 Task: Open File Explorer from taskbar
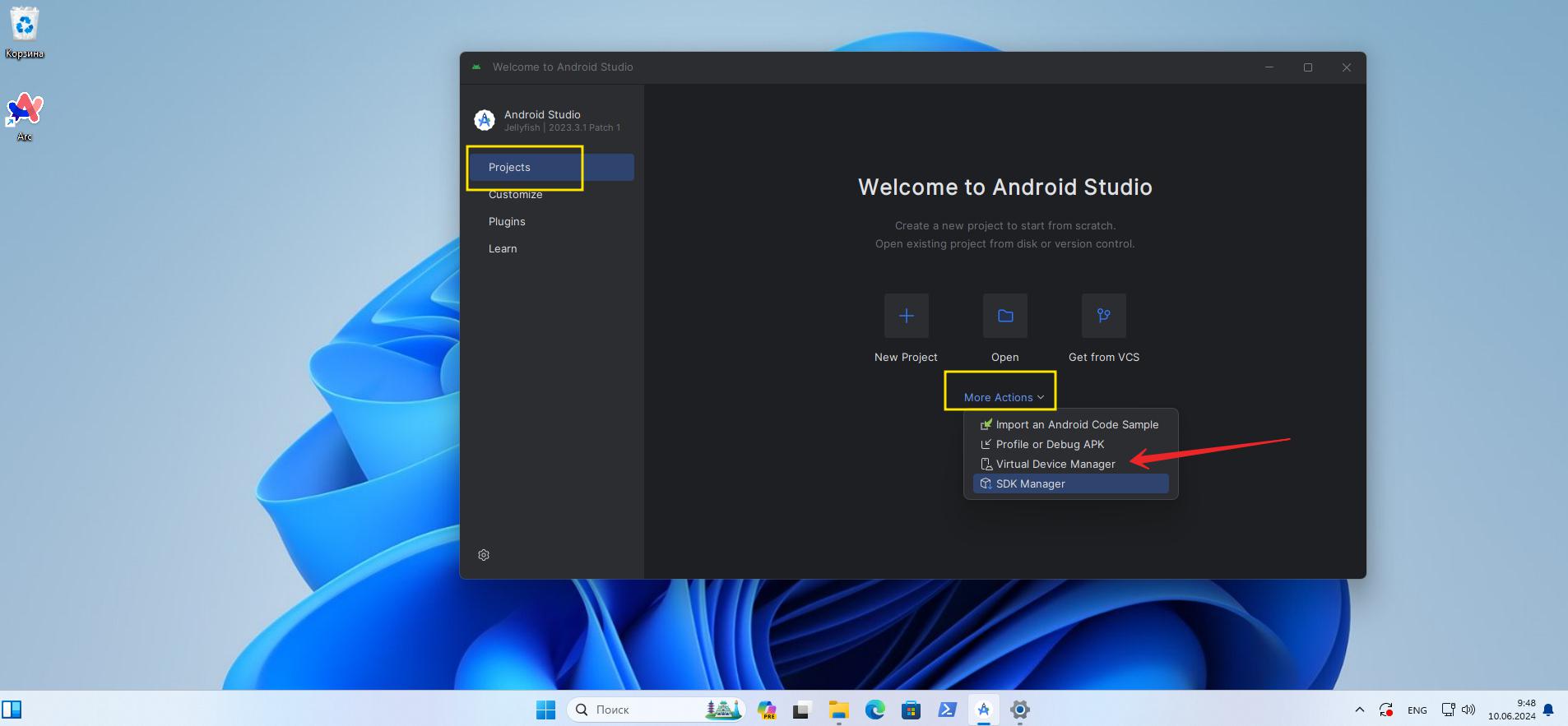(x=838, y=710)
